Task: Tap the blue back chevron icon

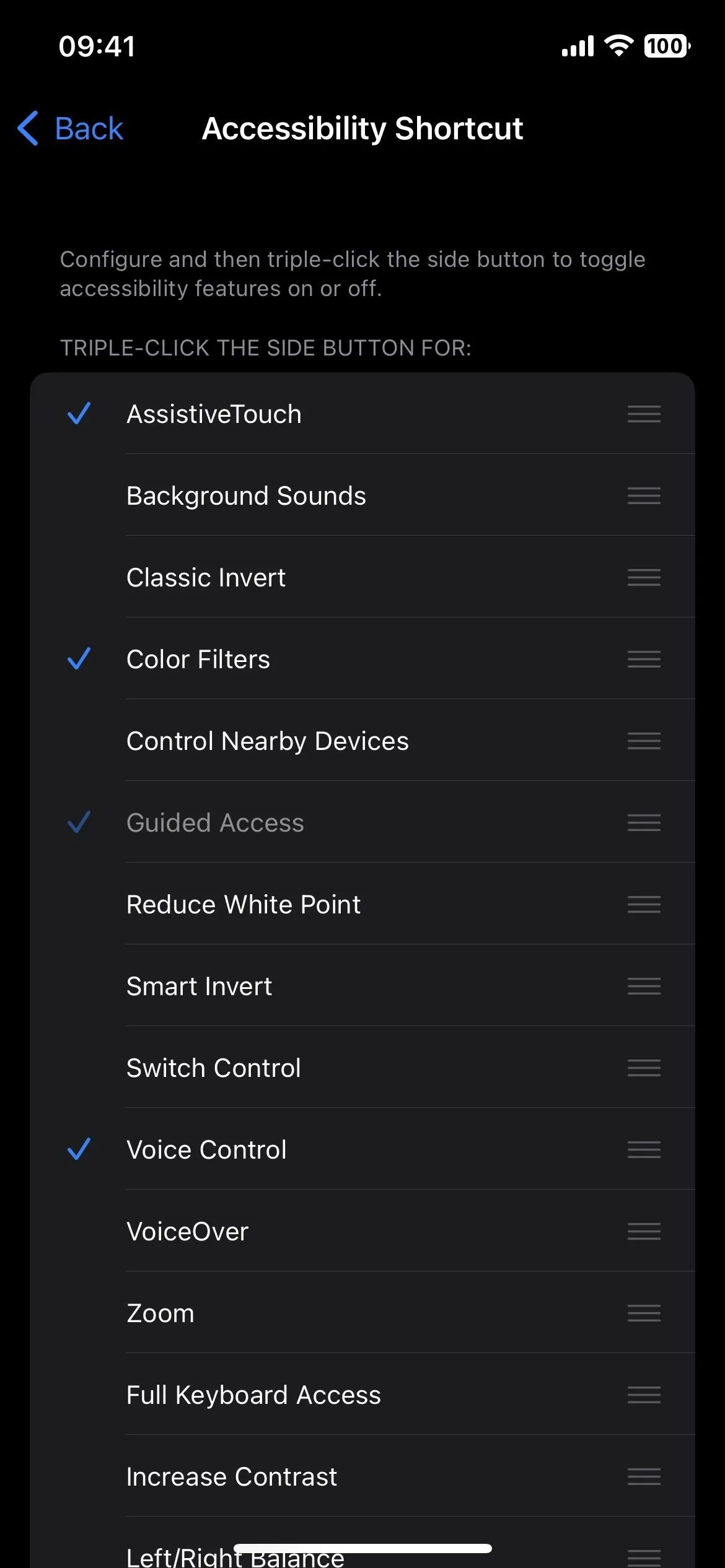Action: (x=28, y=128)
